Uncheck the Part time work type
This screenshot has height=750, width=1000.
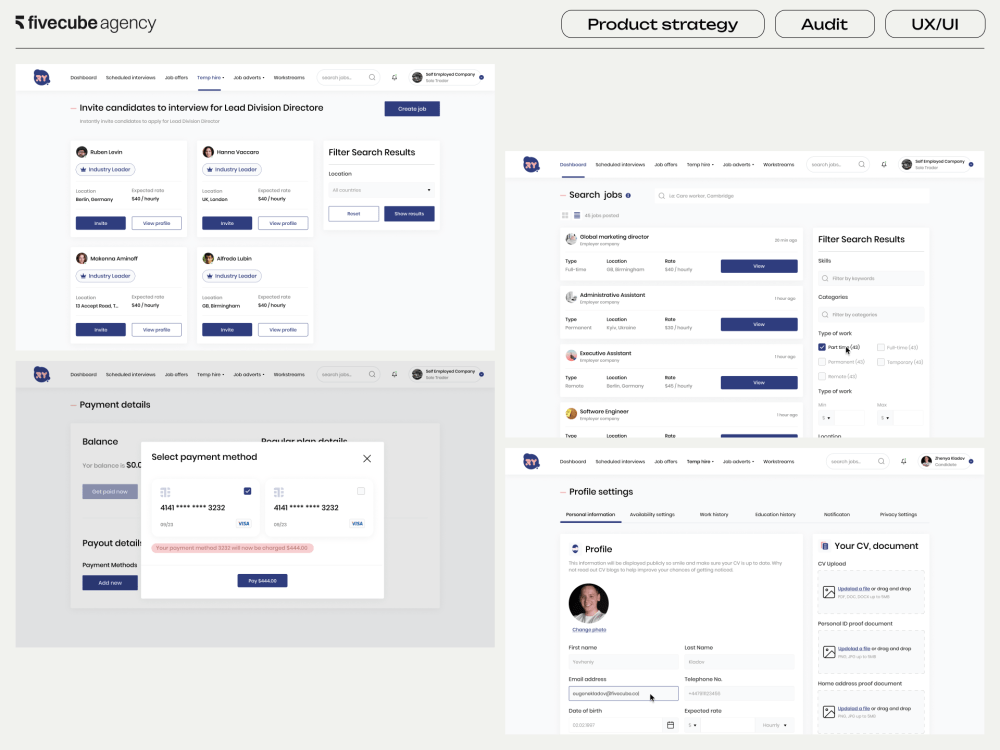pos(822,347)
